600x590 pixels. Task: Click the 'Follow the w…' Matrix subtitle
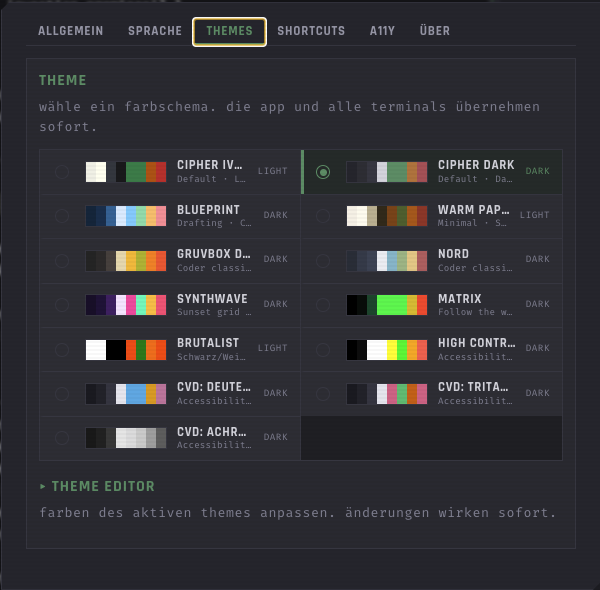(x=475, y=312)
